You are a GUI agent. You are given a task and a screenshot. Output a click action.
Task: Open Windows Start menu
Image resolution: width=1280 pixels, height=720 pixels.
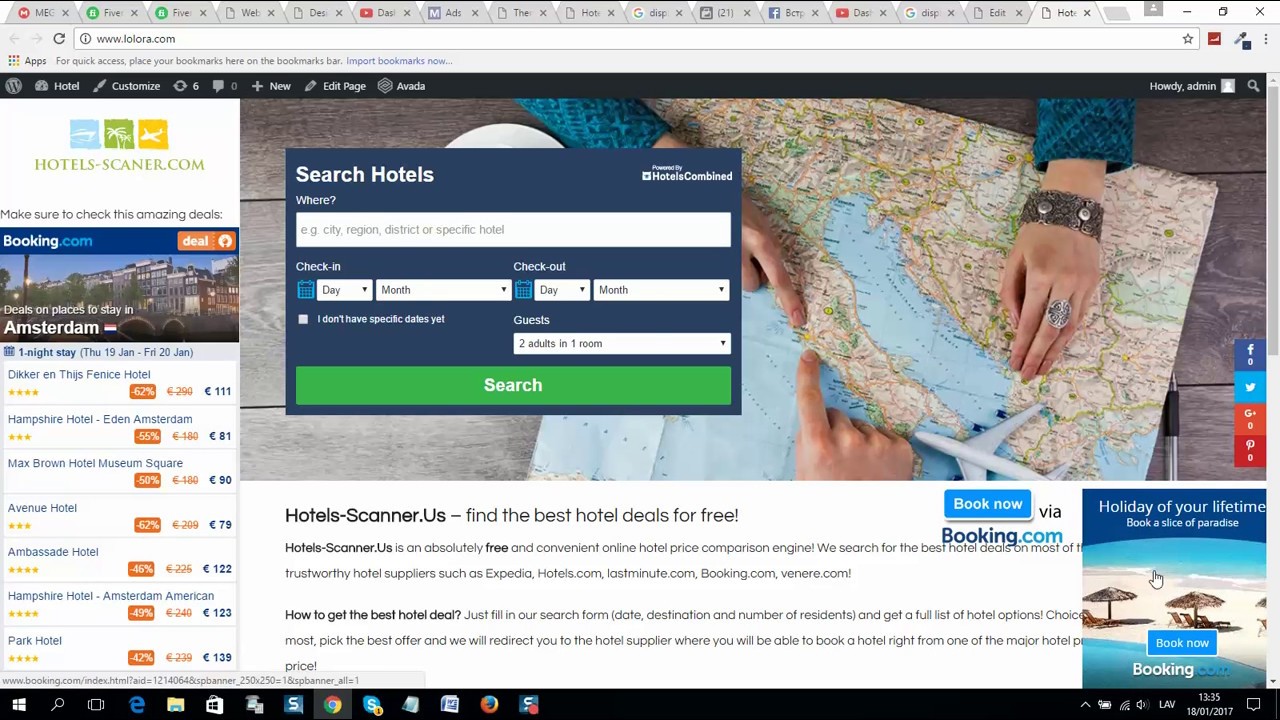pos(19,705)
